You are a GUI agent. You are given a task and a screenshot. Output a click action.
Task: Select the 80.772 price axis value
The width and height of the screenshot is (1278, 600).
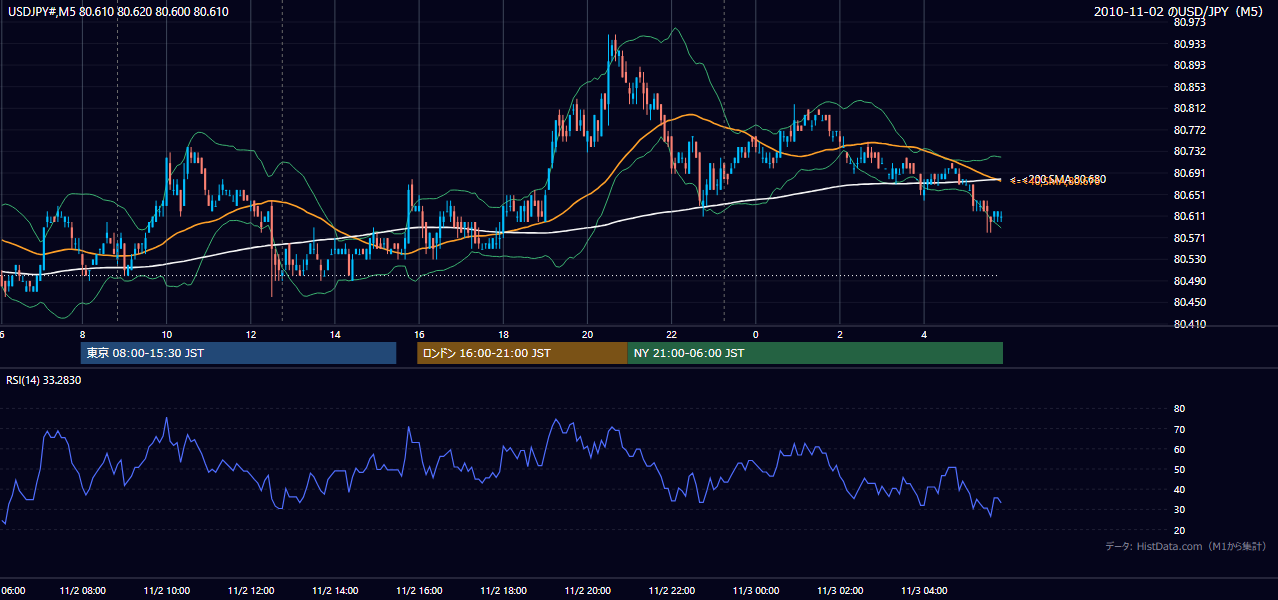(x=1190, y=130)
